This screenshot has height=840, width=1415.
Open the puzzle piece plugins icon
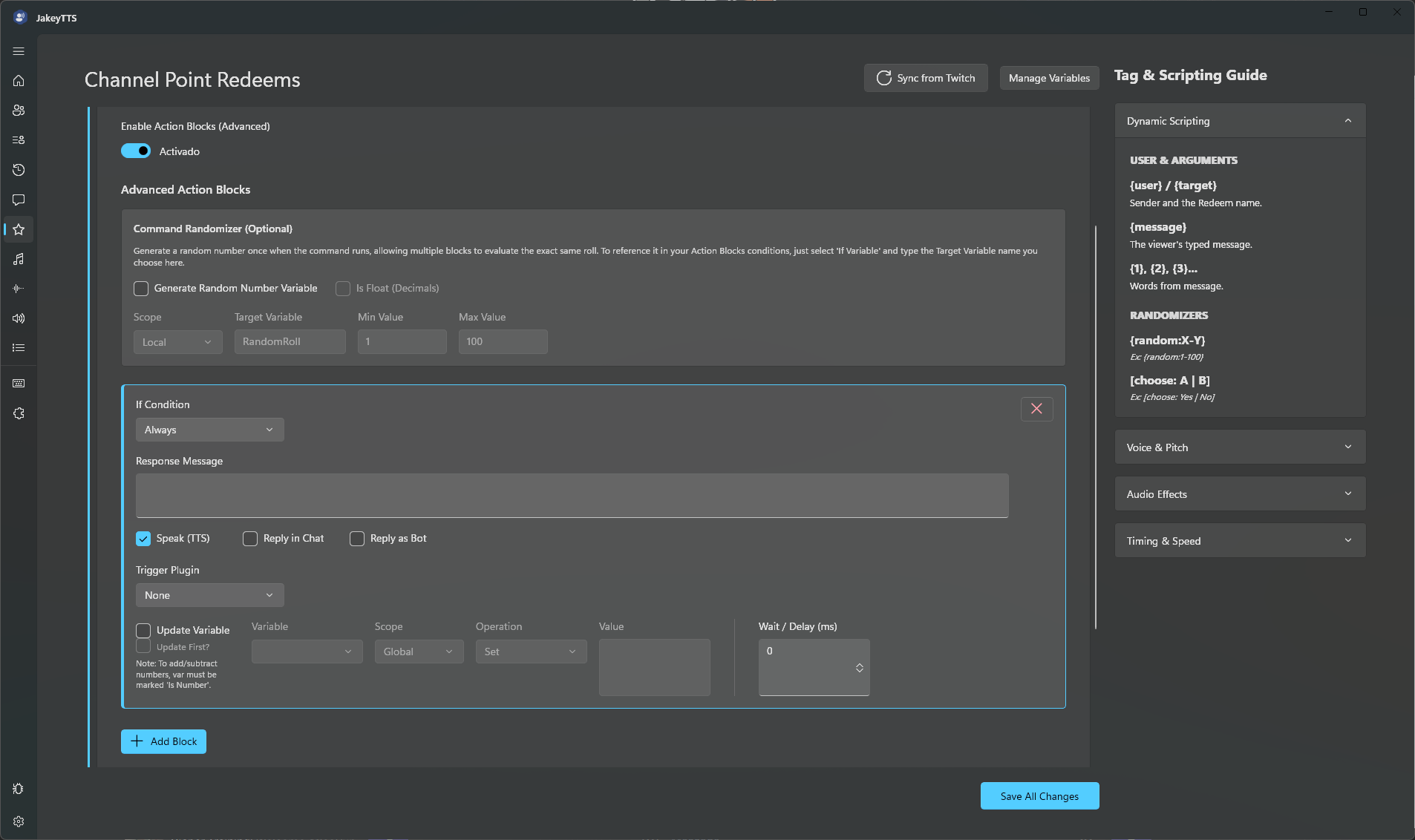[19, 413]
